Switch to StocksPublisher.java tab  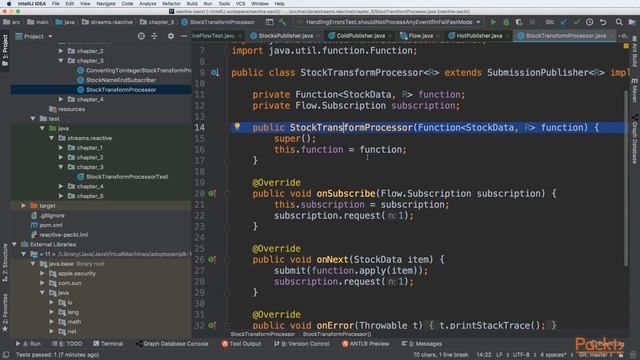(x=286, y=36)
